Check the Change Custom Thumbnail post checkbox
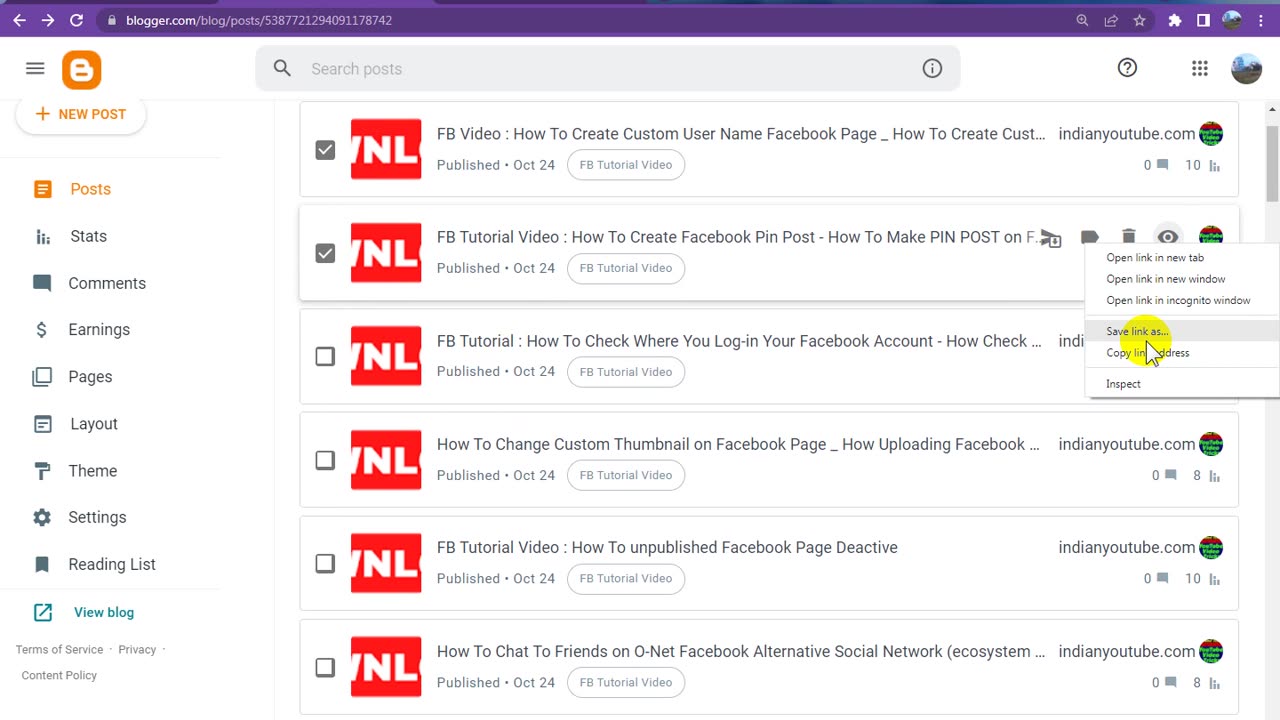The height and width of the screenshot is (720, 1280). pos(325,460)
